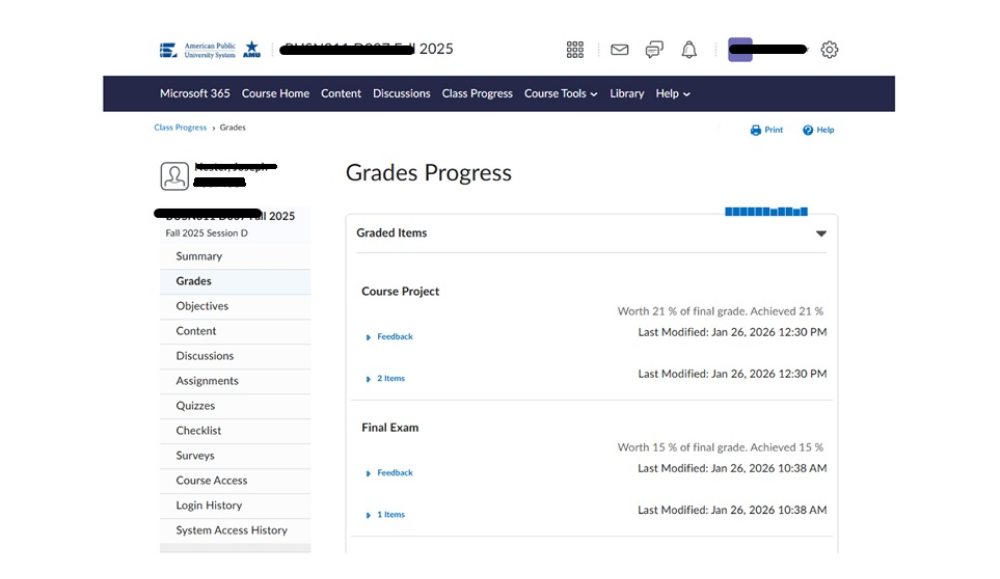
Task: Click "Worth 15 % of final grade" text
Action: pos(682,448)
